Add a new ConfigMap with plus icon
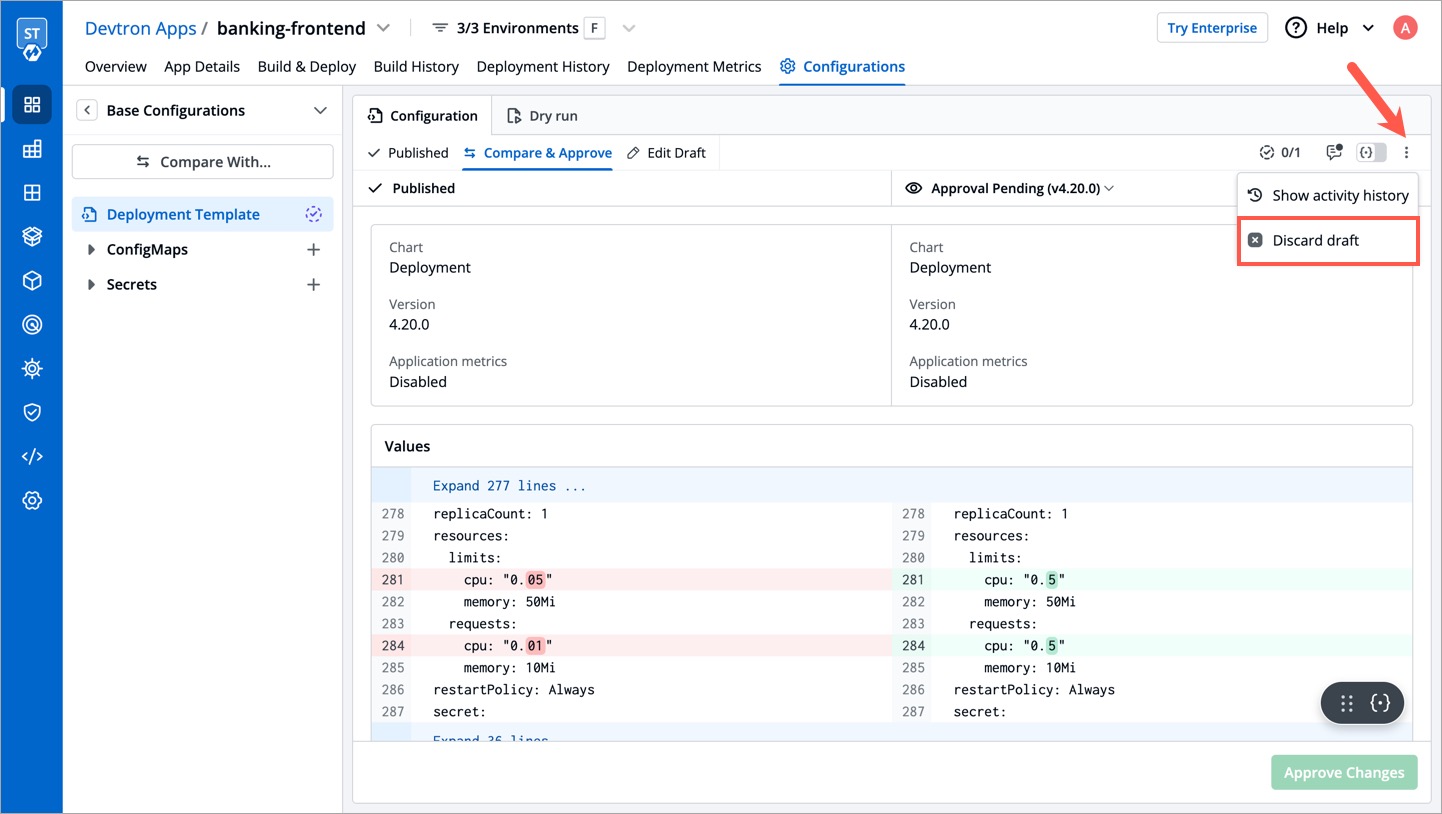This screenshot has height=814, width=1442. [x=313, y=250]
